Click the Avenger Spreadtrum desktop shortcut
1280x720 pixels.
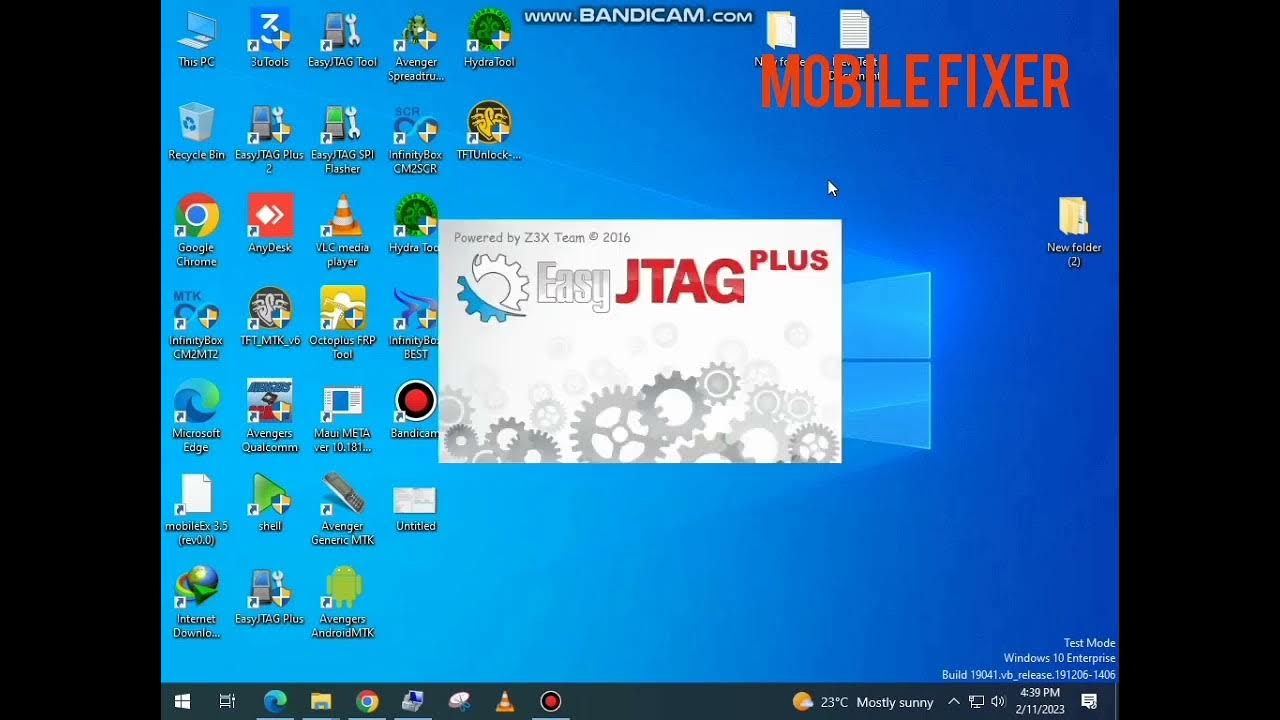coord(415,46)
